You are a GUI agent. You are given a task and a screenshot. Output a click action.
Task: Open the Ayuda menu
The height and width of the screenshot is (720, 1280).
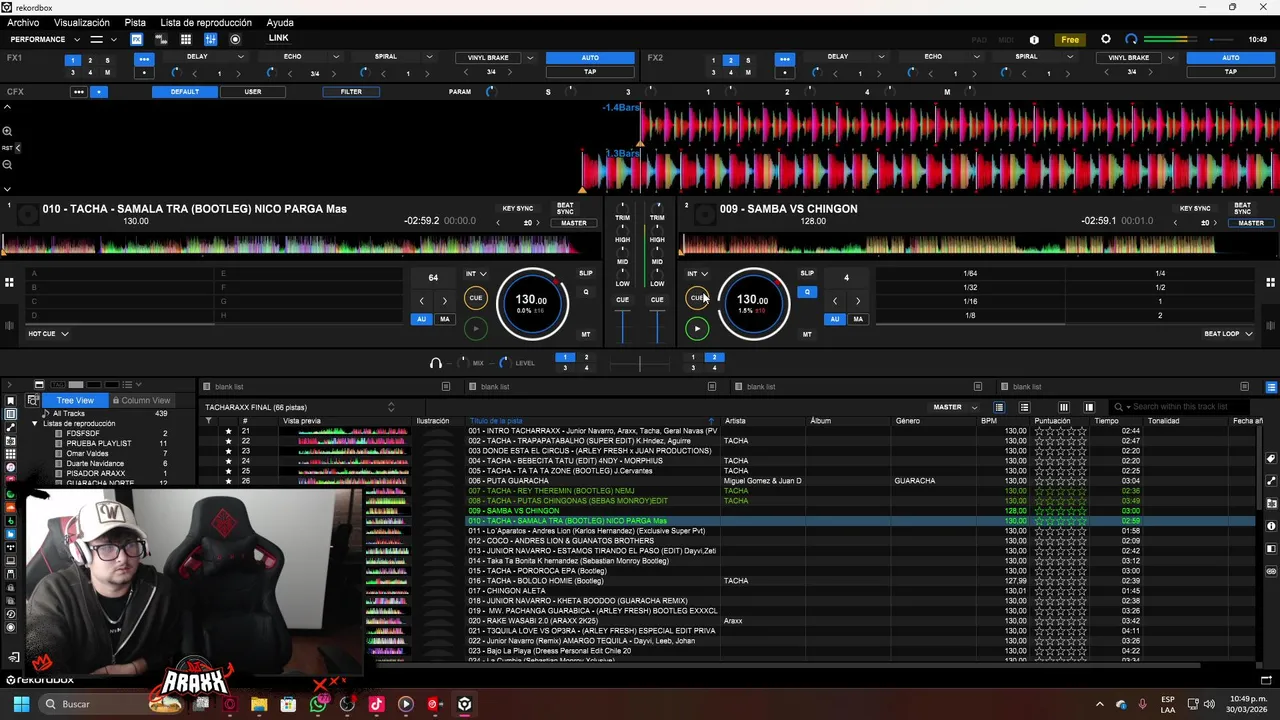(x=280, y=22)
